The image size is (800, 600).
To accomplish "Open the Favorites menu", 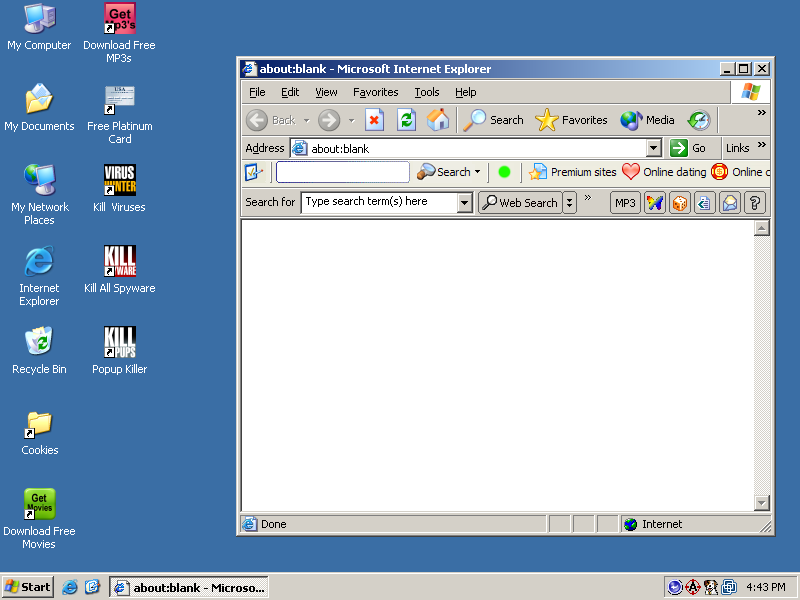I will pyautogui.click(x=376, y=92).
